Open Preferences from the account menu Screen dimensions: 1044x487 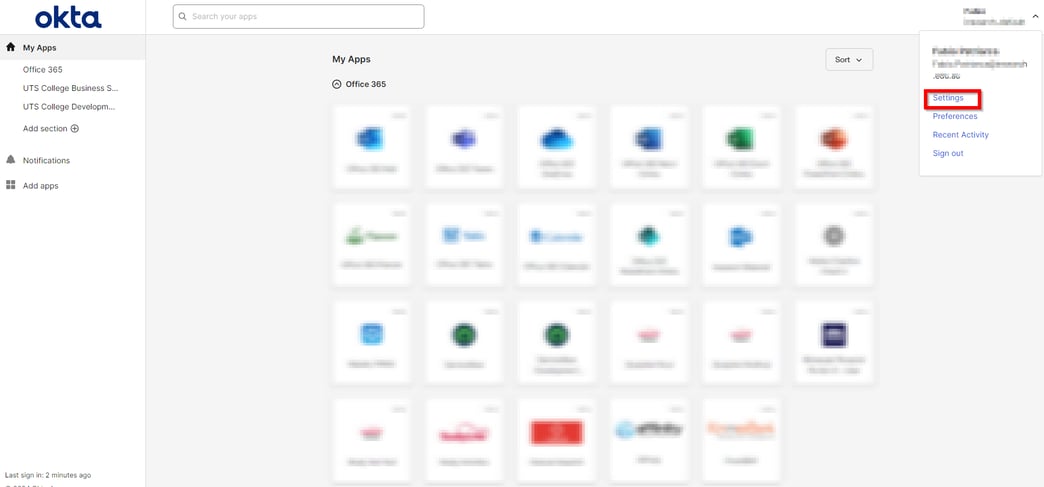point(955,116)
